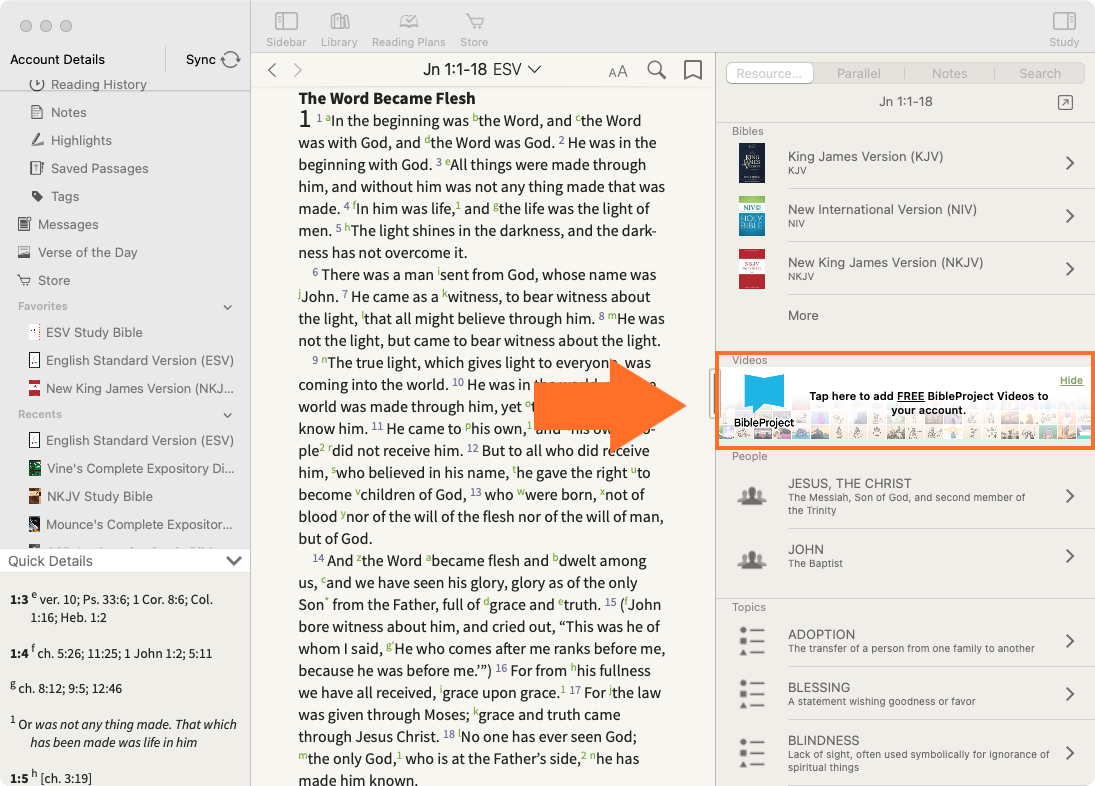1095x786 pixels.
Task: Tap the FREE BibleProject Videos banner
Action: 905,405
